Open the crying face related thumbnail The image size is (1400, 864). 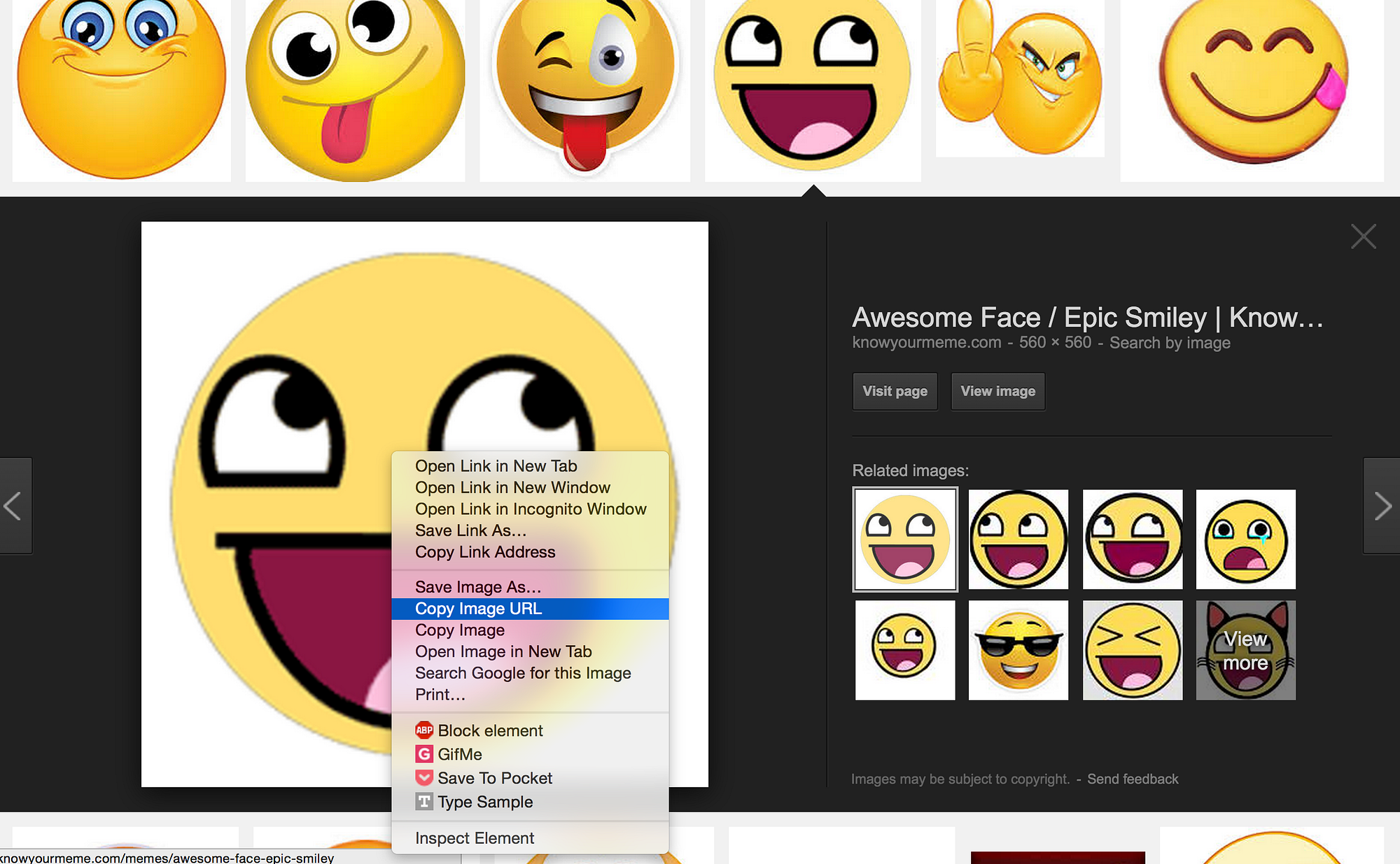pos(1245,539)
